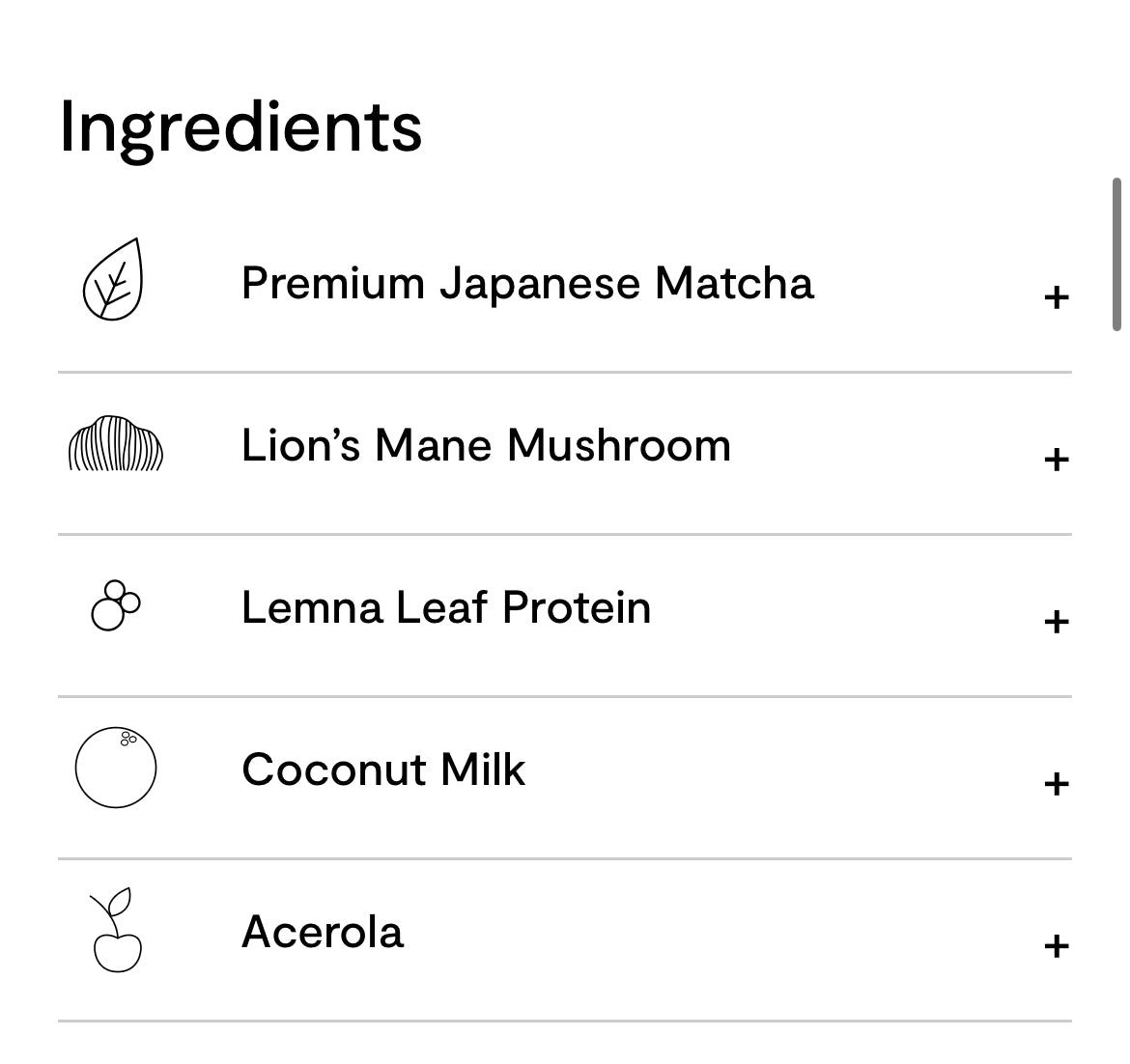The height and width of the screenshot is (1064, 1130).
Task: Open the Lemna Leaf Protein label
Action: point(446,608)
